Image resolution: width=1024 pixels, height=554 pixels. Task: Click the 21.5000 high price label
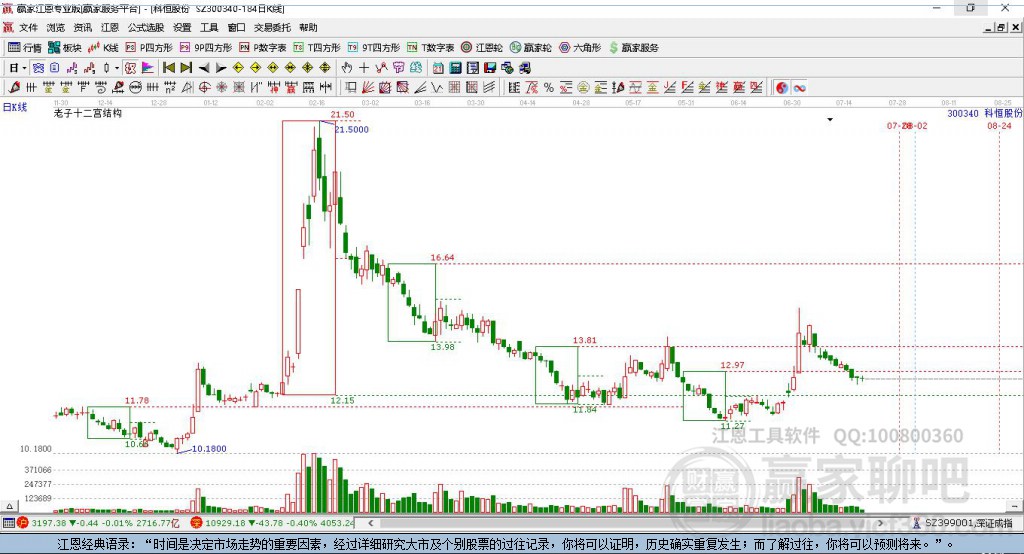(351, 129)
